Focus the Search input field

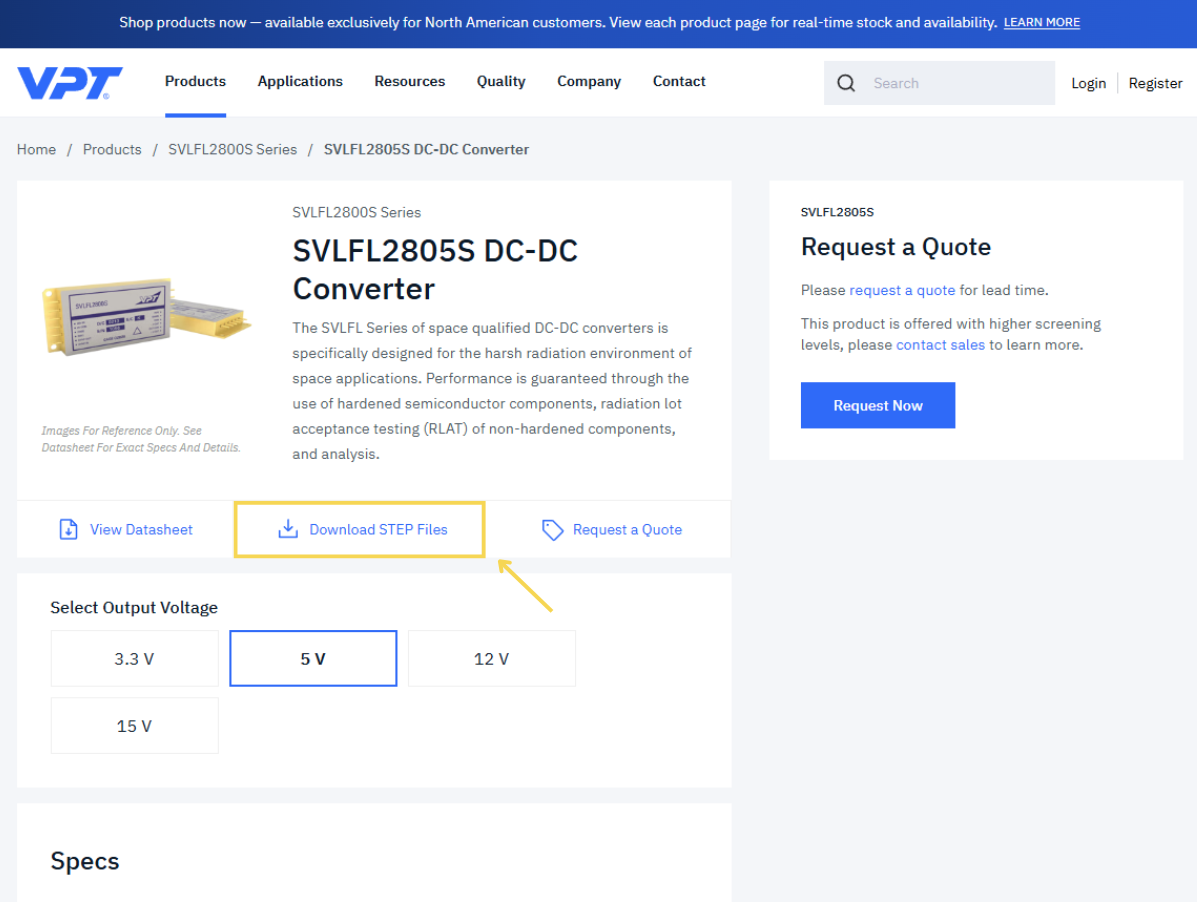tap(939, 83)
